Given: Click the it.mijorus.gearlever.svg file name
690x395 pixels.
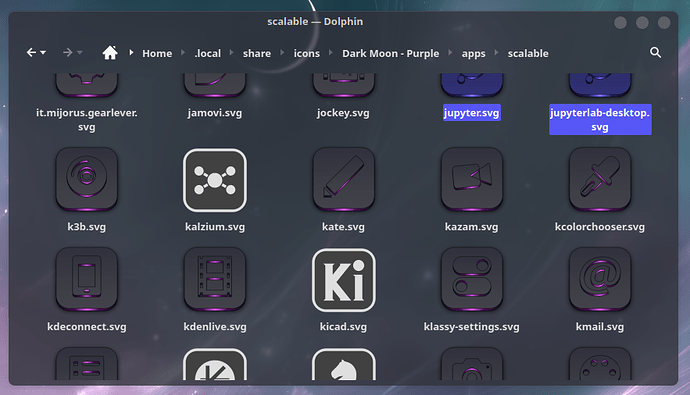Looking at the screenshot, I should pyautogui.click(x=87, y=120).
